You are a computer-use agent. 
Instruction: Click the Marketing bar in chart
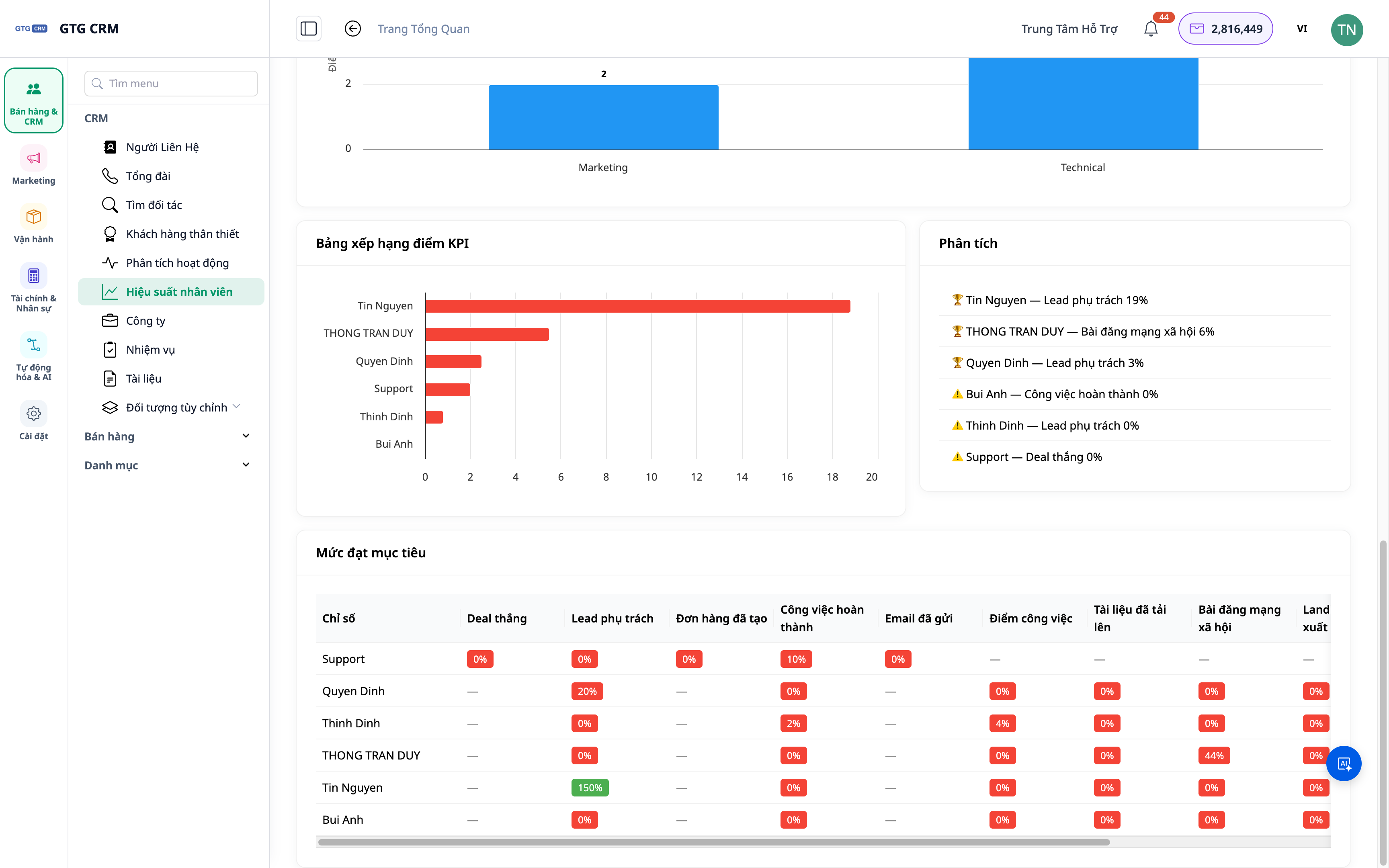[603, 117]
